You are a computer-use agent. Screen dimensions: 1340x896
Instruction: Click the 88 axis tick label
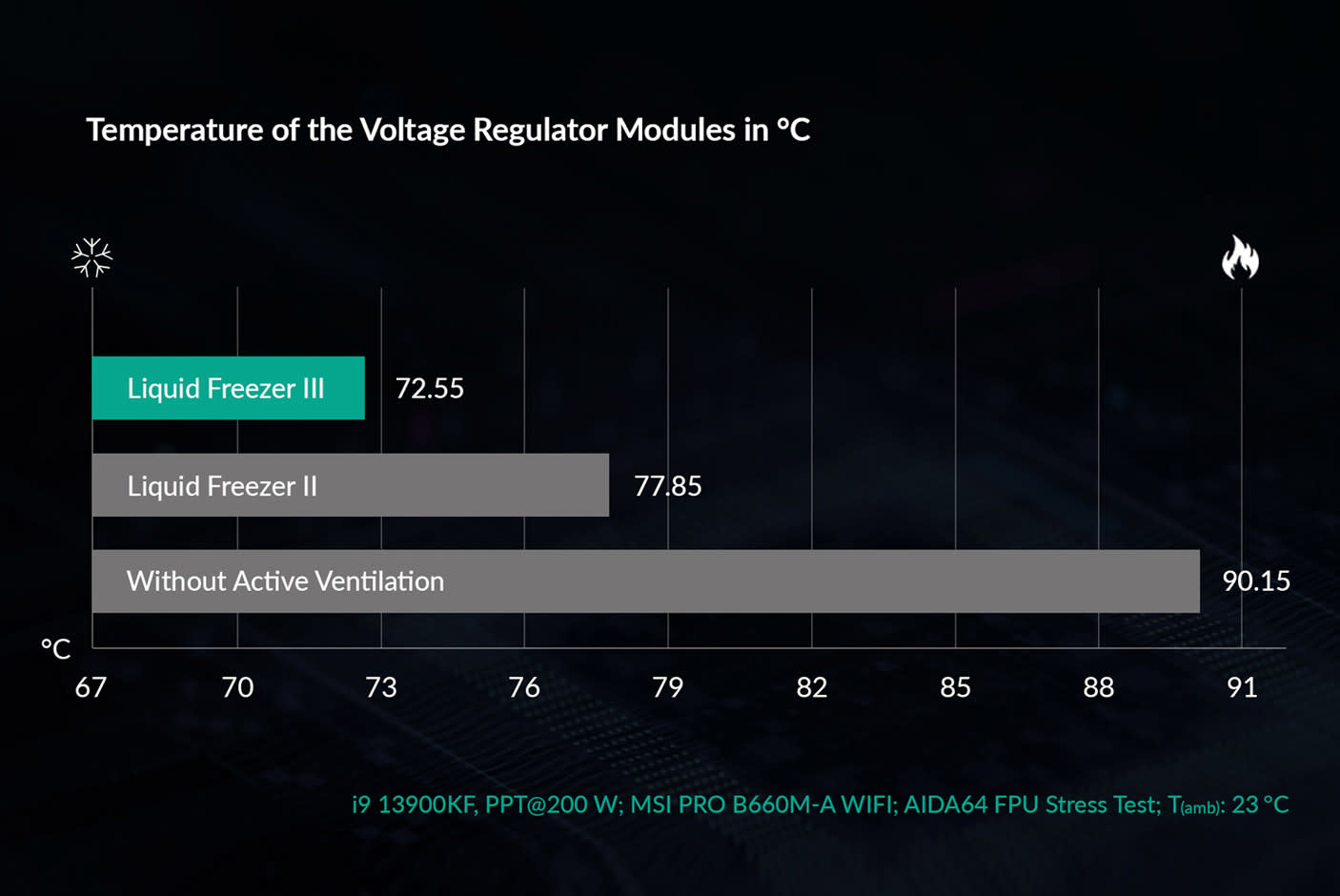[1098, 687]
